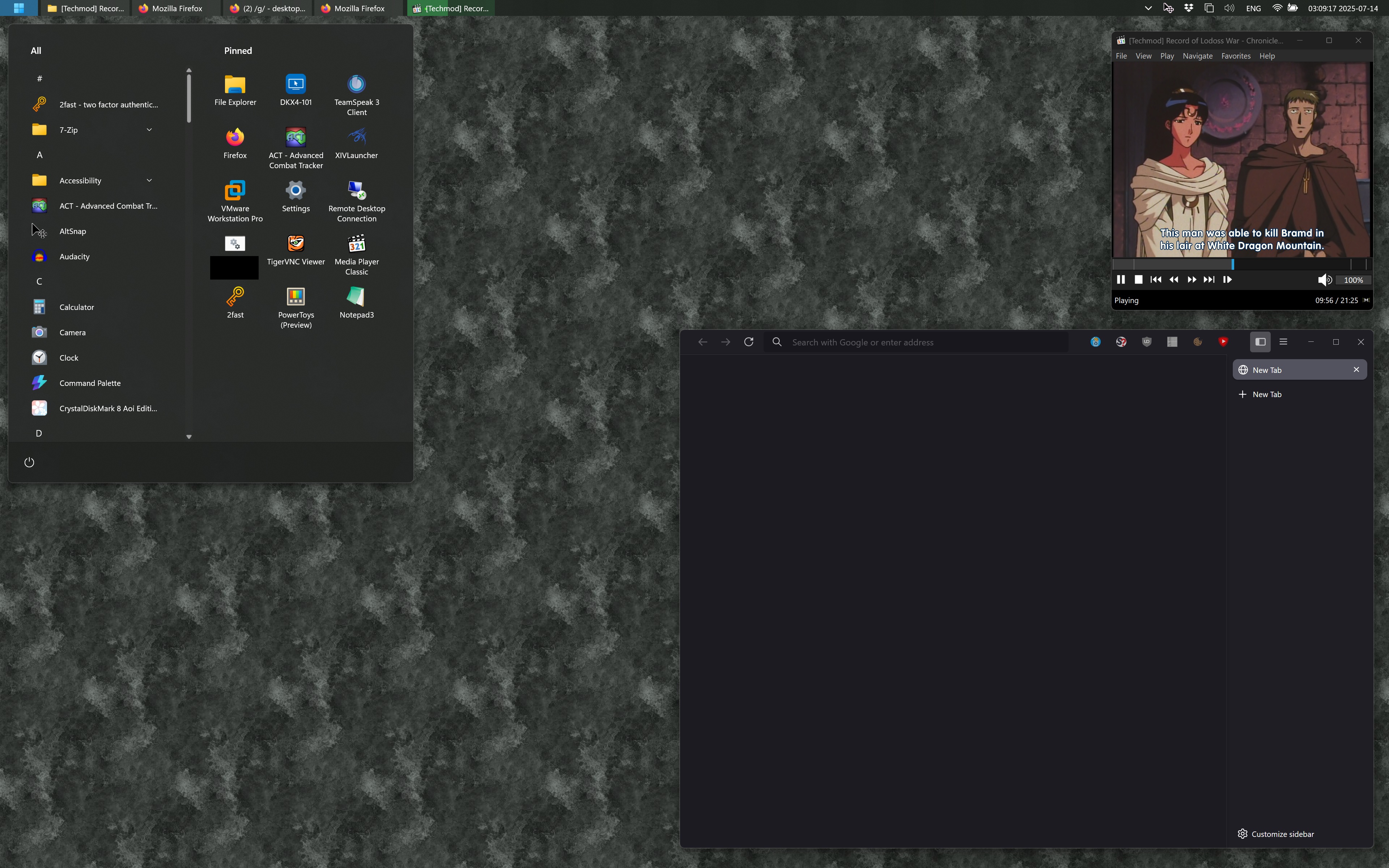The height and width of the screenshot is (868, 1389).
Task: Switch to the (2) /g/ - desktop taskbar window
Action: 267,8
